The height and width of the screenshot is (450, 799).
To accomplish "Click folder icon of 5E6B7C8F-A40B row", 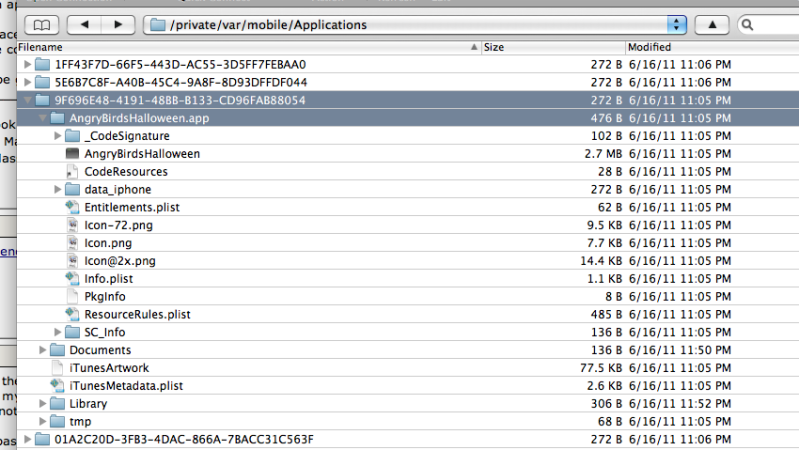I will coord(42,82).
